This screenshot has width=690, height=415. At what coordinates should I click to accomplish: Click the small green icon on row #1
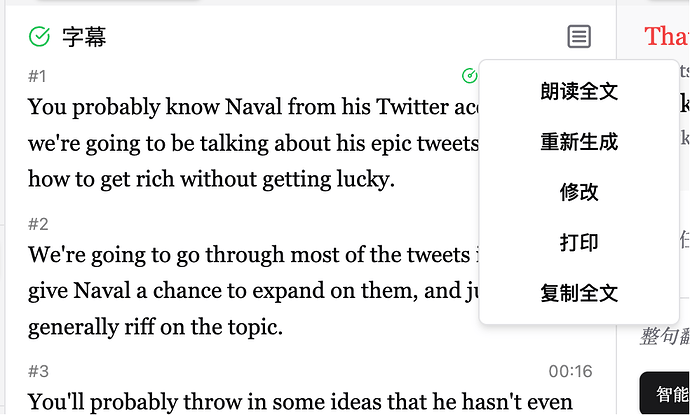point(469,76)
